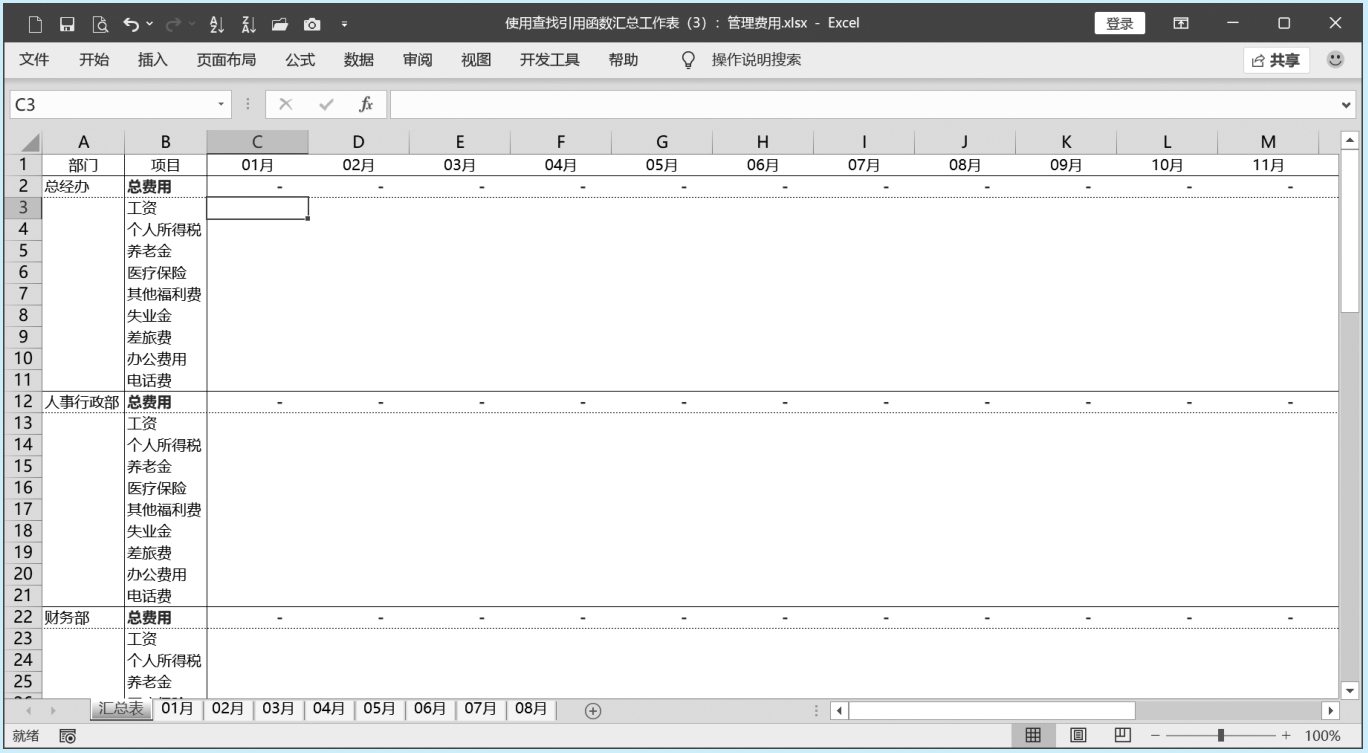Open Customize Quick Access Toolbar dropdown
The height and width of the screenshot is (753, 1368).
click(345, 23)
